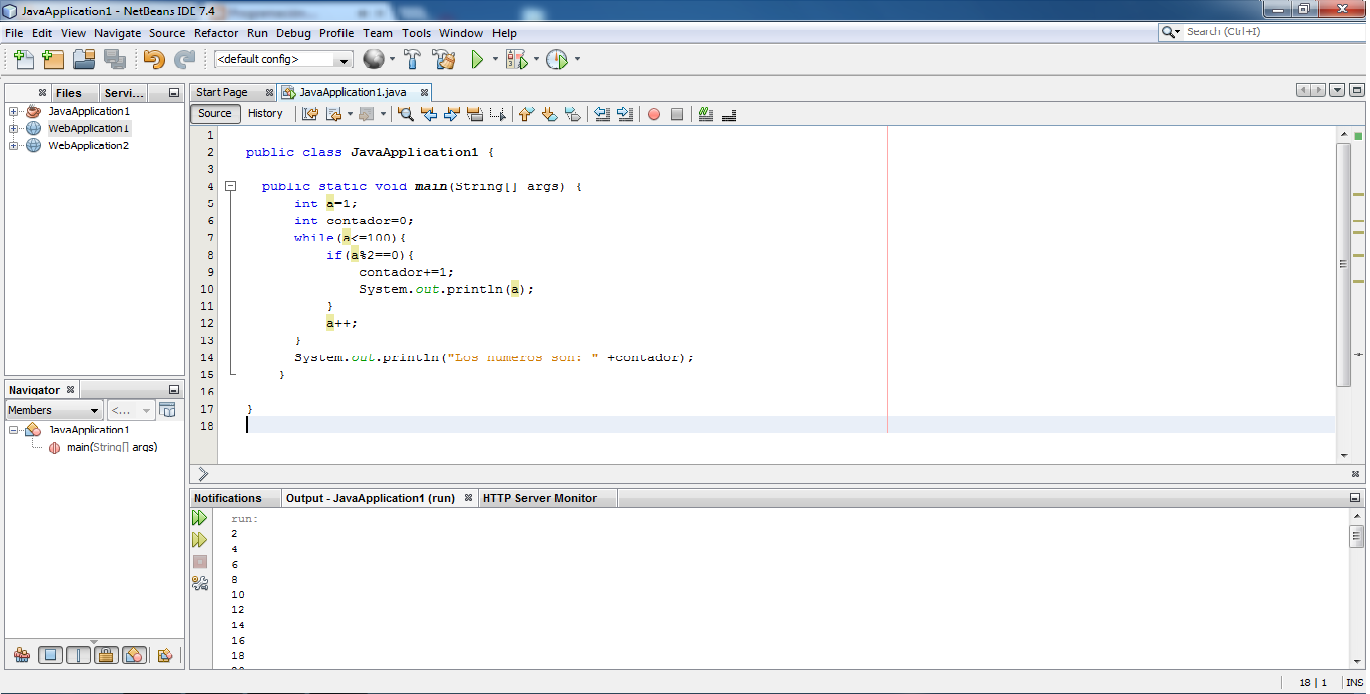Undo the last edit
Viewport: 1370px width, 694px height.
coord(155,59)
